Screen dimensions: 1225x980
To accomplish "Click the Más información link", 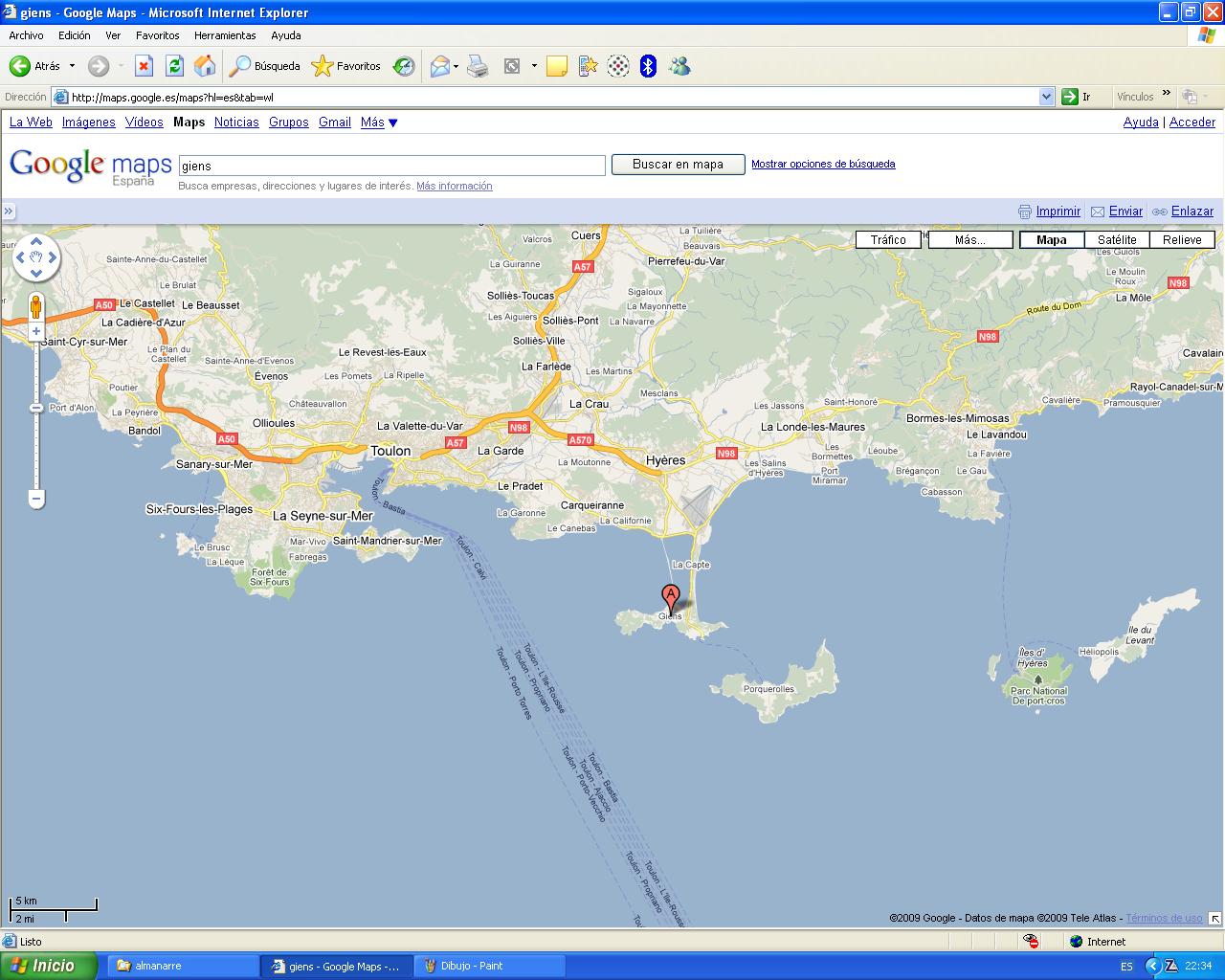I will point(454,186).
